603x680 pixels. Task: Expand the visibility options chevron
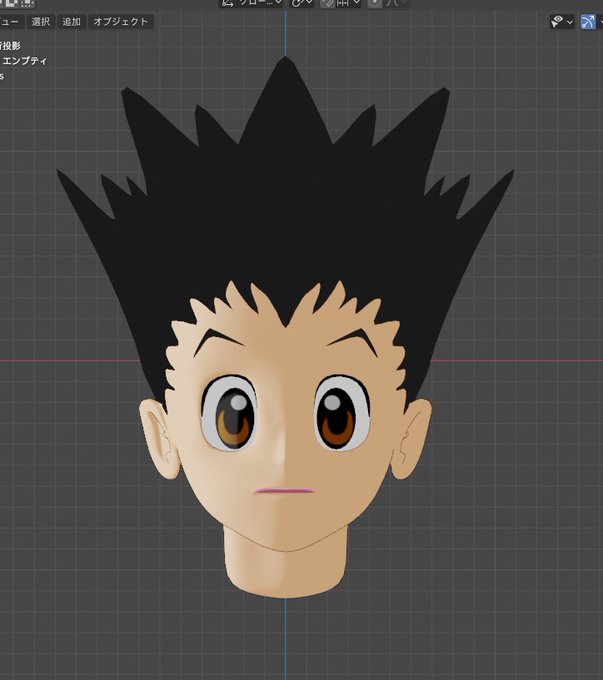coord(570,22)
